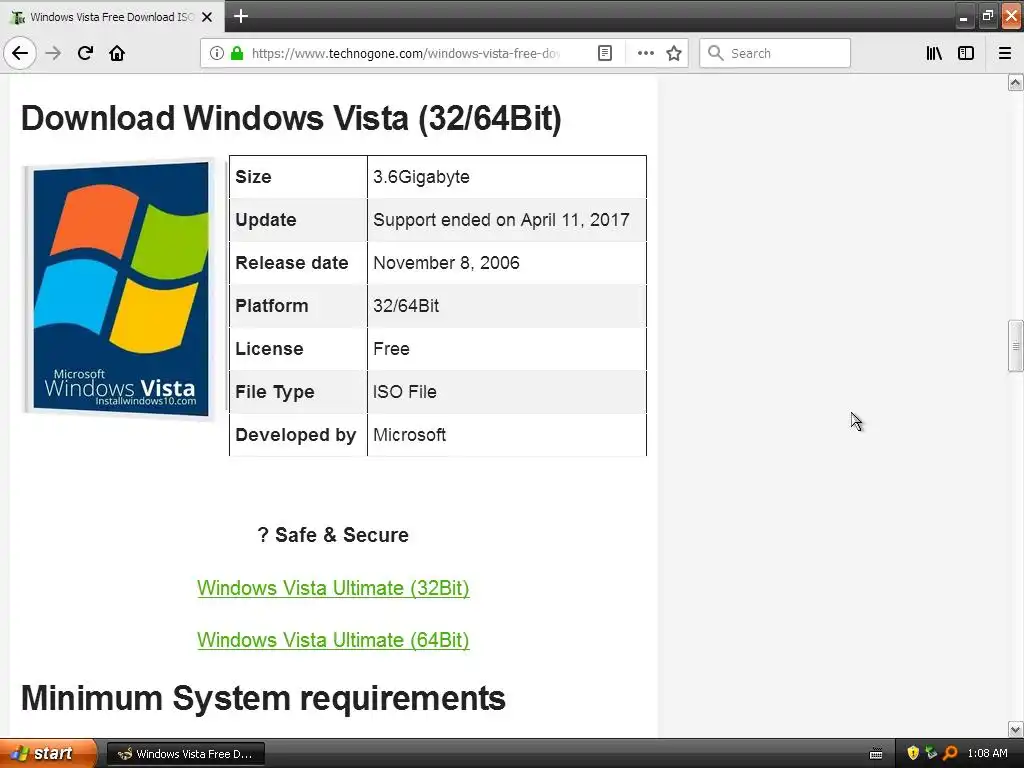Click the 'Free' license value cell

point(507,349)
